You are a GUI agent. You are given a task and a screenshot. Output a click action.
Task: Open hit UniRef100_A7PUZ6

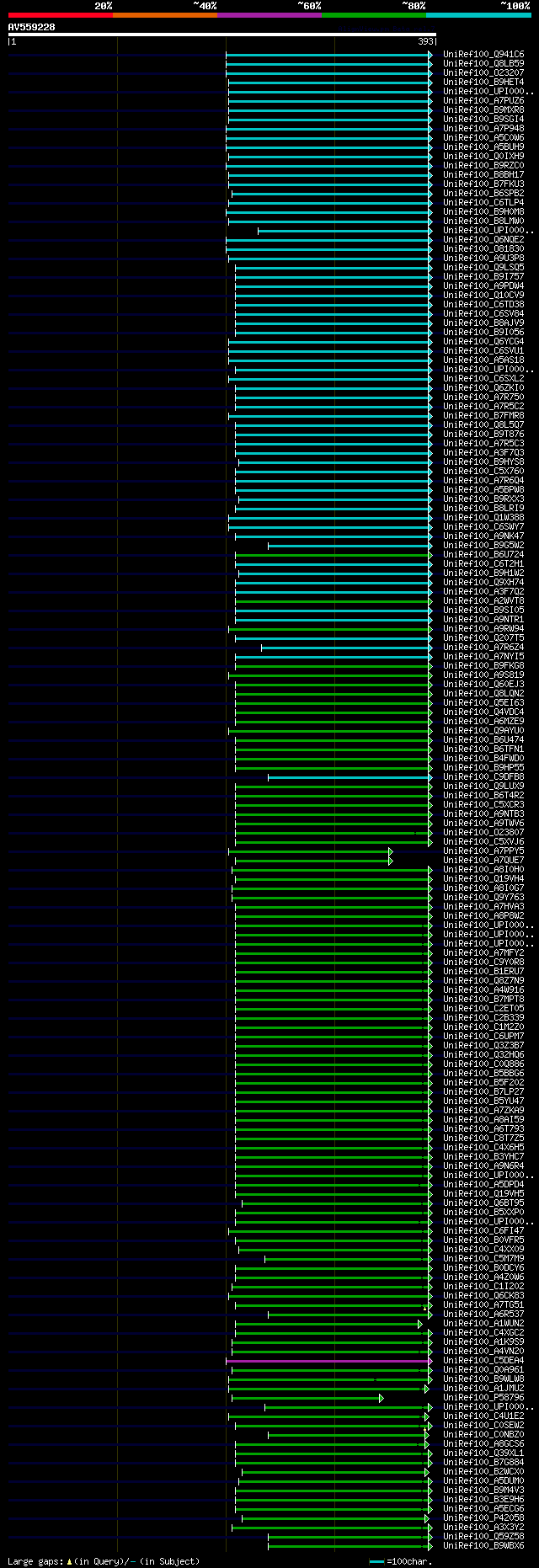pyautogui.click(x=483, y=101)
